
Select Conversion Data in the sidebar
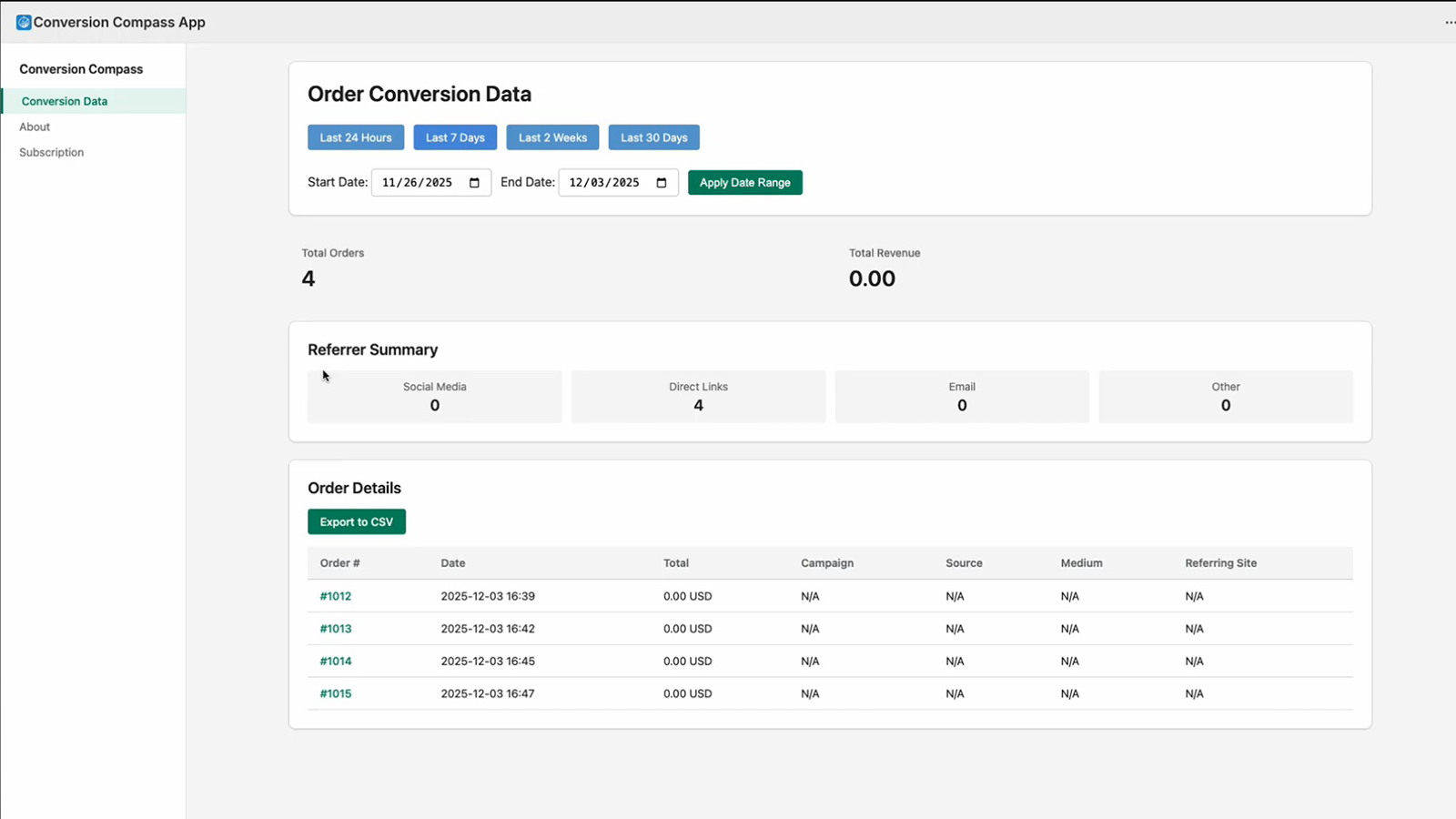point(65,101)
